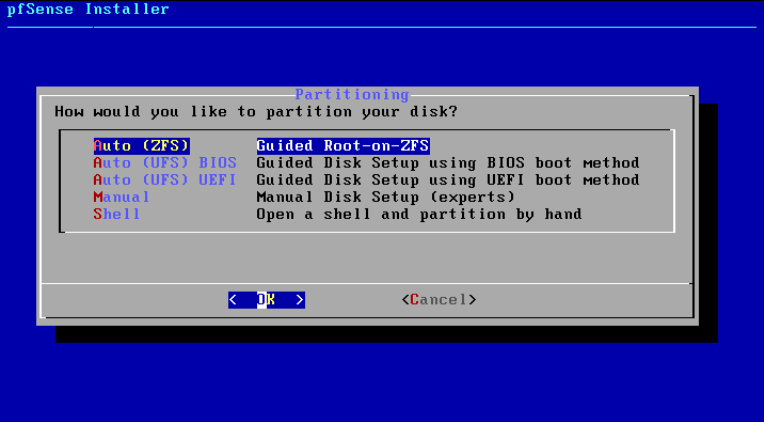Viewport: 764px width, 422px height.
Task: Pick the Manual disk setup option
Action: [x=121, y=197]
